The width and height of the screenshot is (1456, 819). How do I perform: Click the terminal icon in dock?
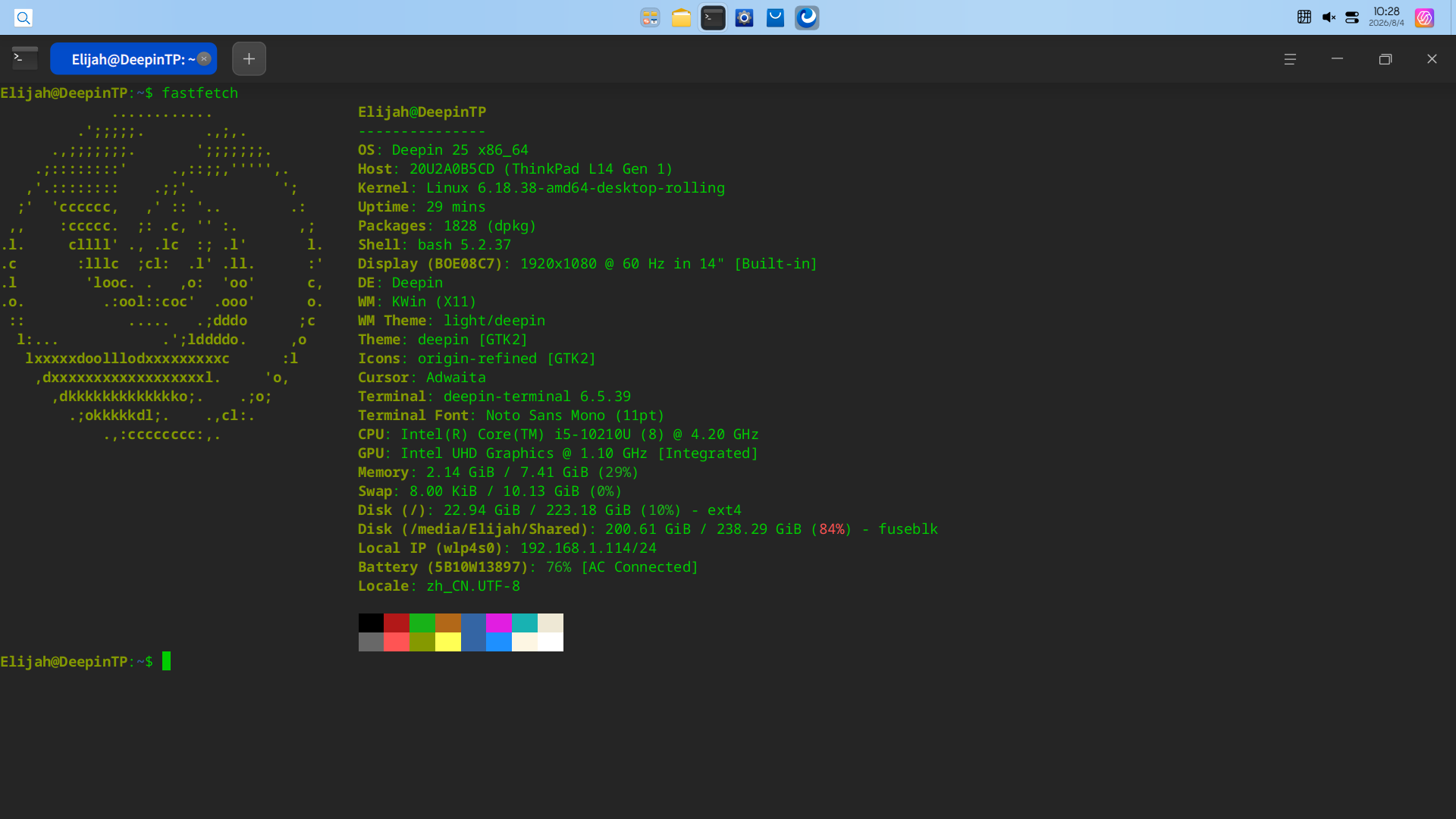(713, 17)
